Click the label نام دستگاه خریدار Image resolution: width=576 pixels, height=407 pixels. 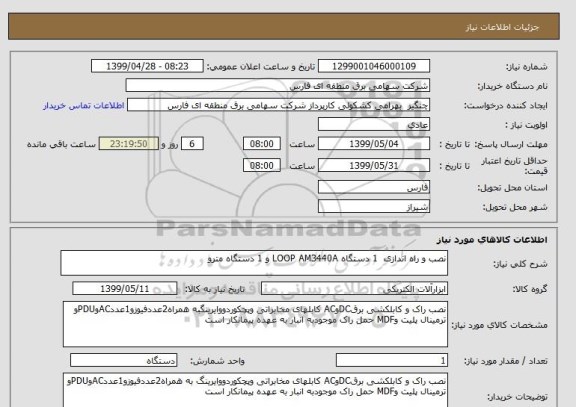coord(512,86)
